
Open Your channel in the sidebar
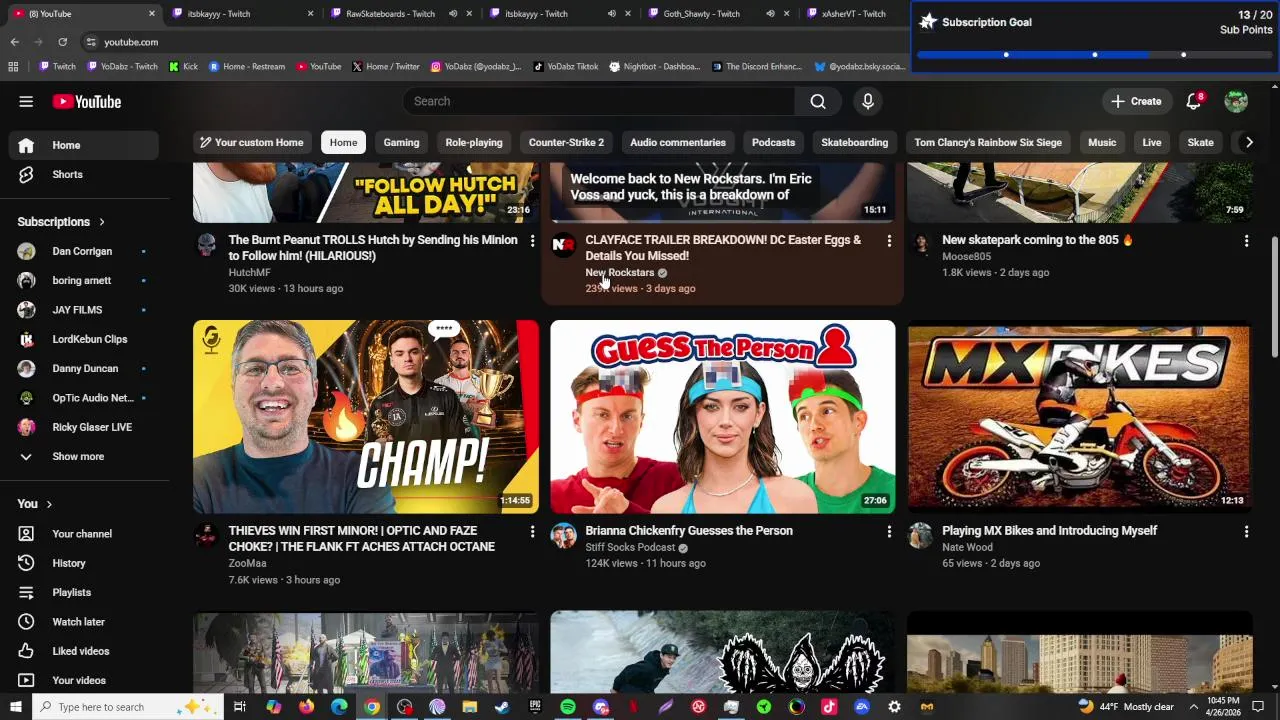(x=84, y=534)
